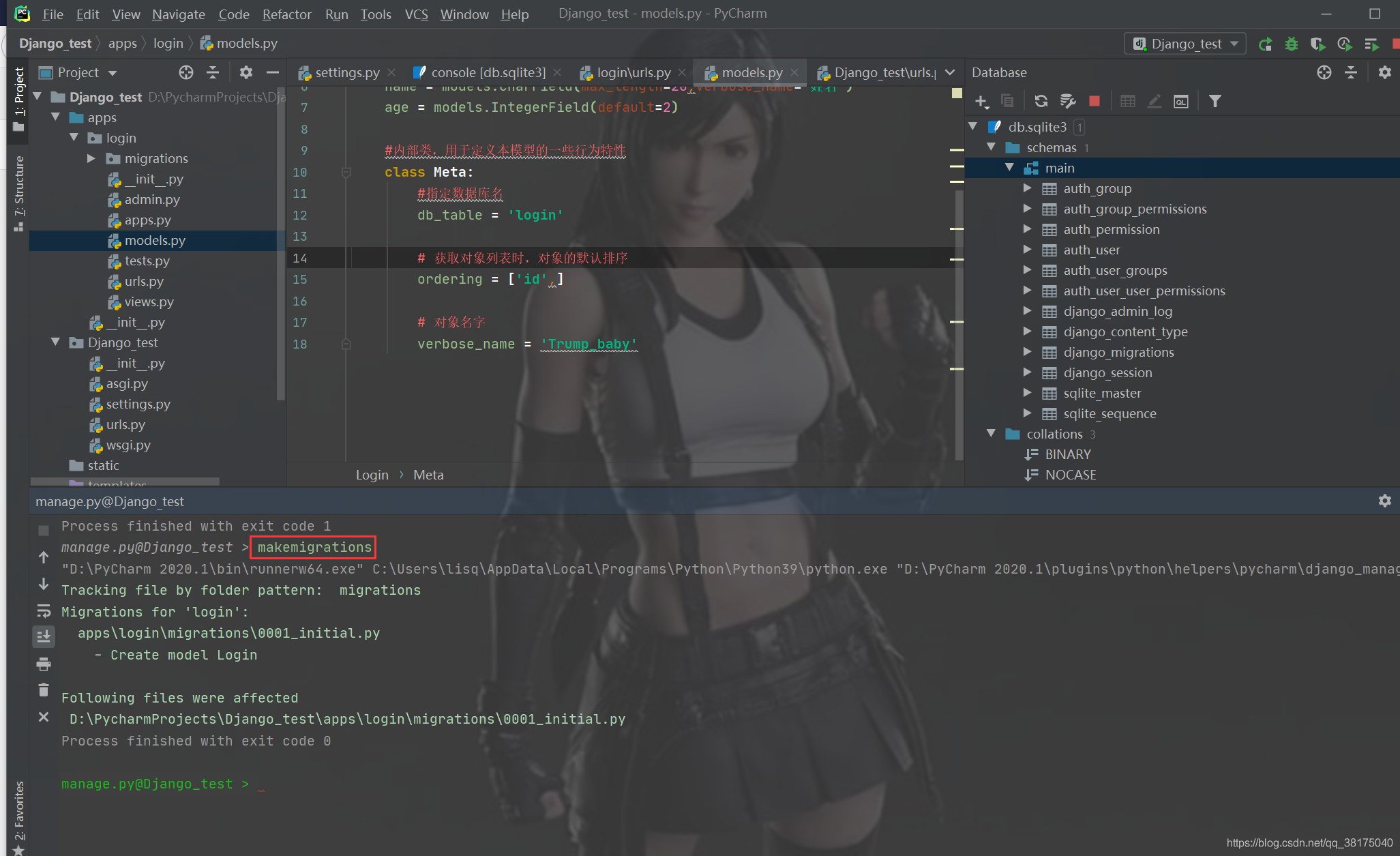Click the New plus icon in Database toolbar
This screenshot has width=1400, height=856.
(x=981, y=102)
